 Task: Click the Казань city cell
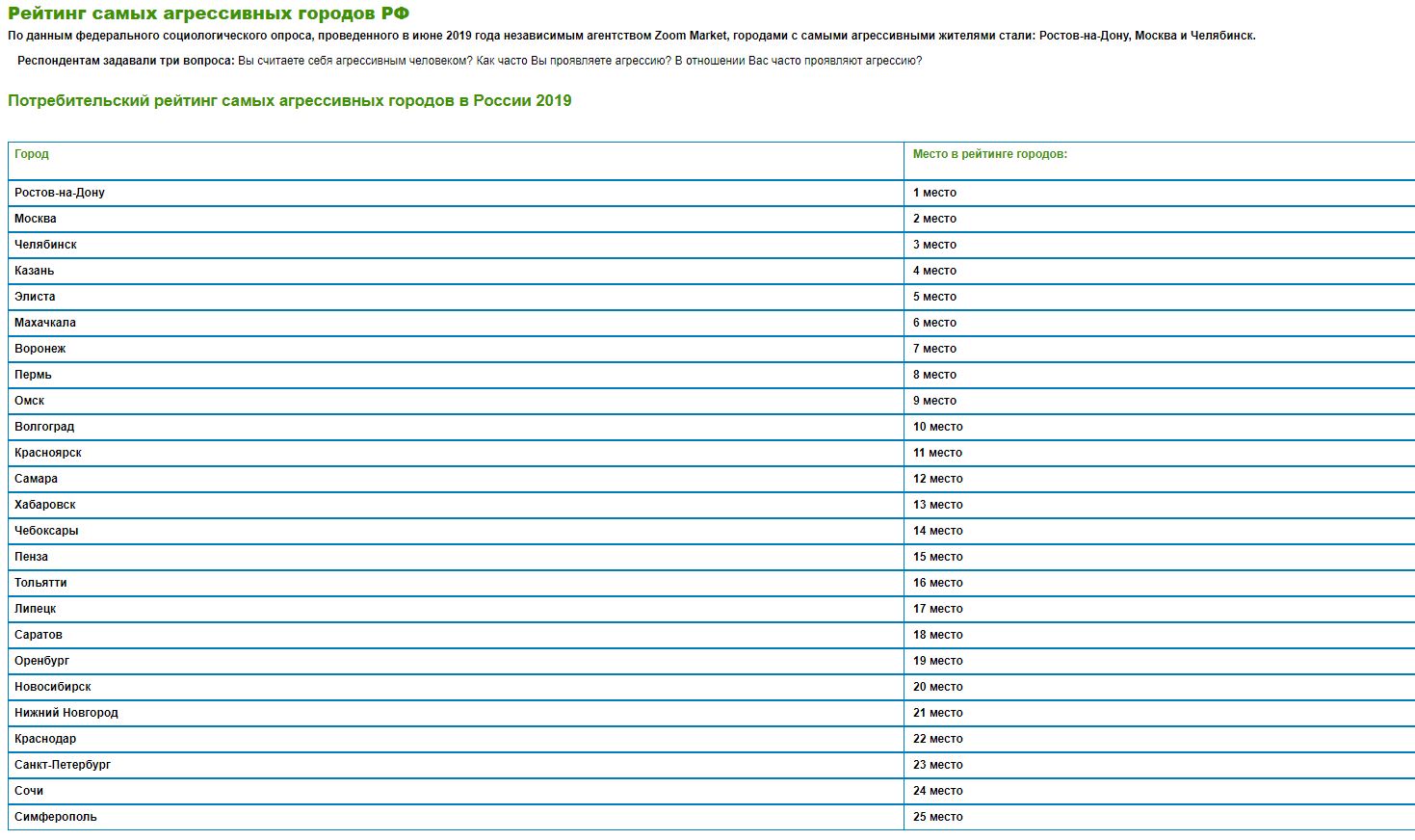35,271
